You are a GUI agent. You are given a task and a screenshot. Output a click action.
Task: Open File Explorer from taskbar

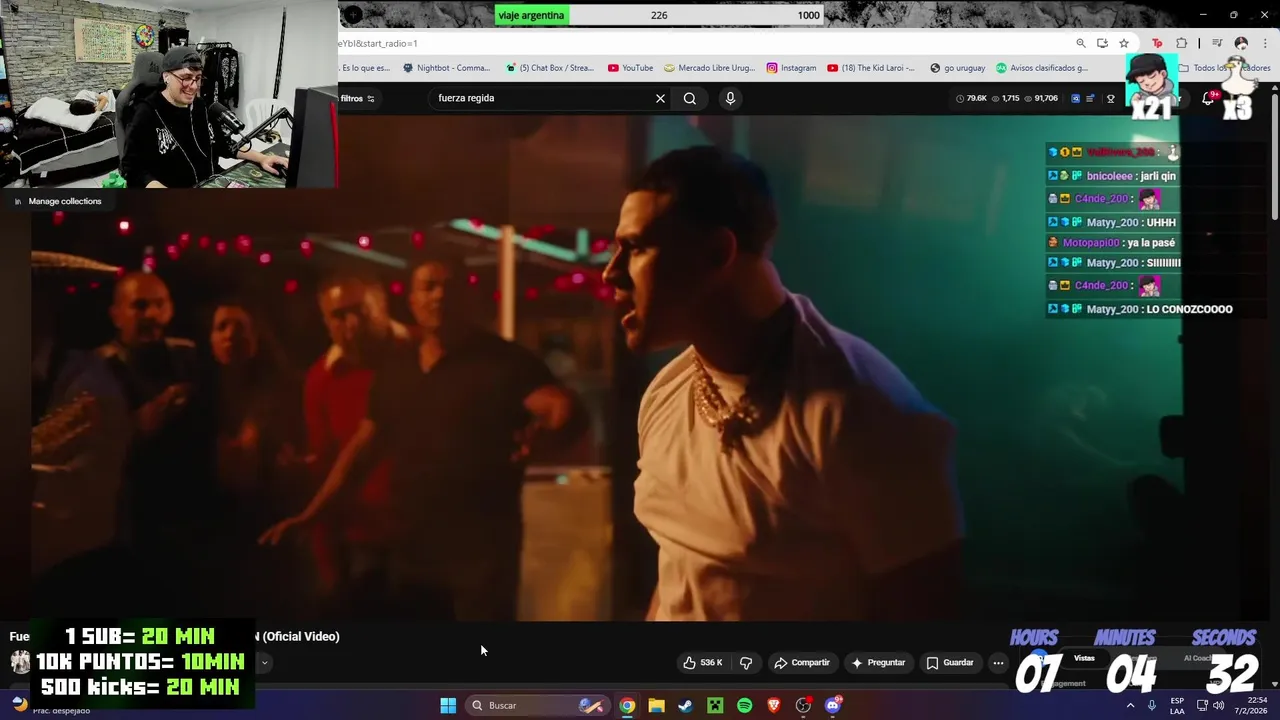tap(656, 705)
